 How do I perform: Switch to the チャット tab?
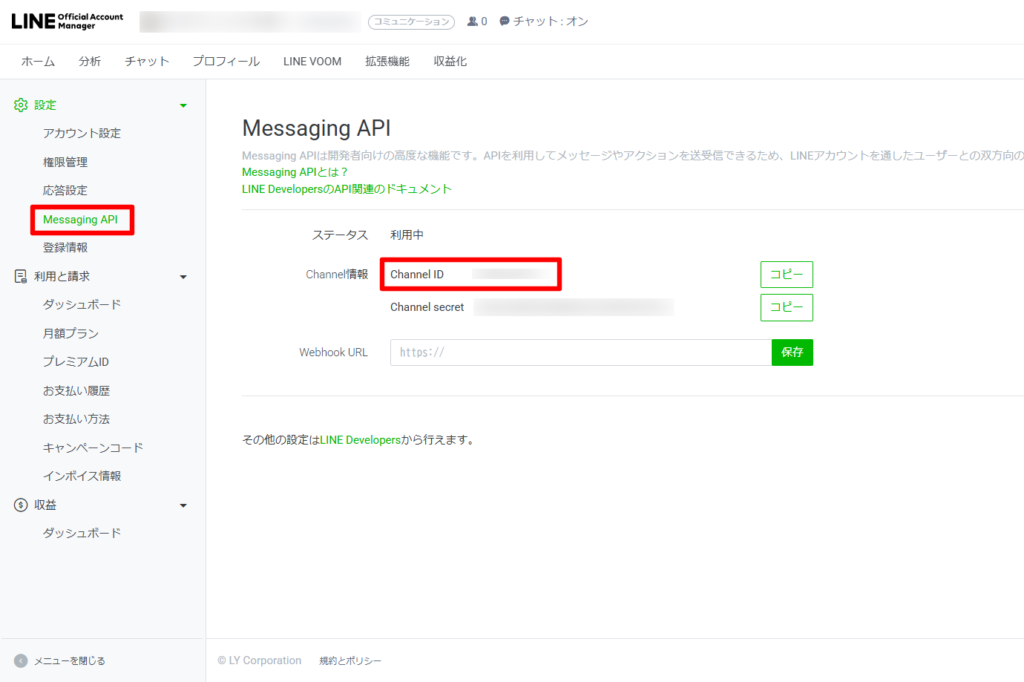tap(147, 61)
